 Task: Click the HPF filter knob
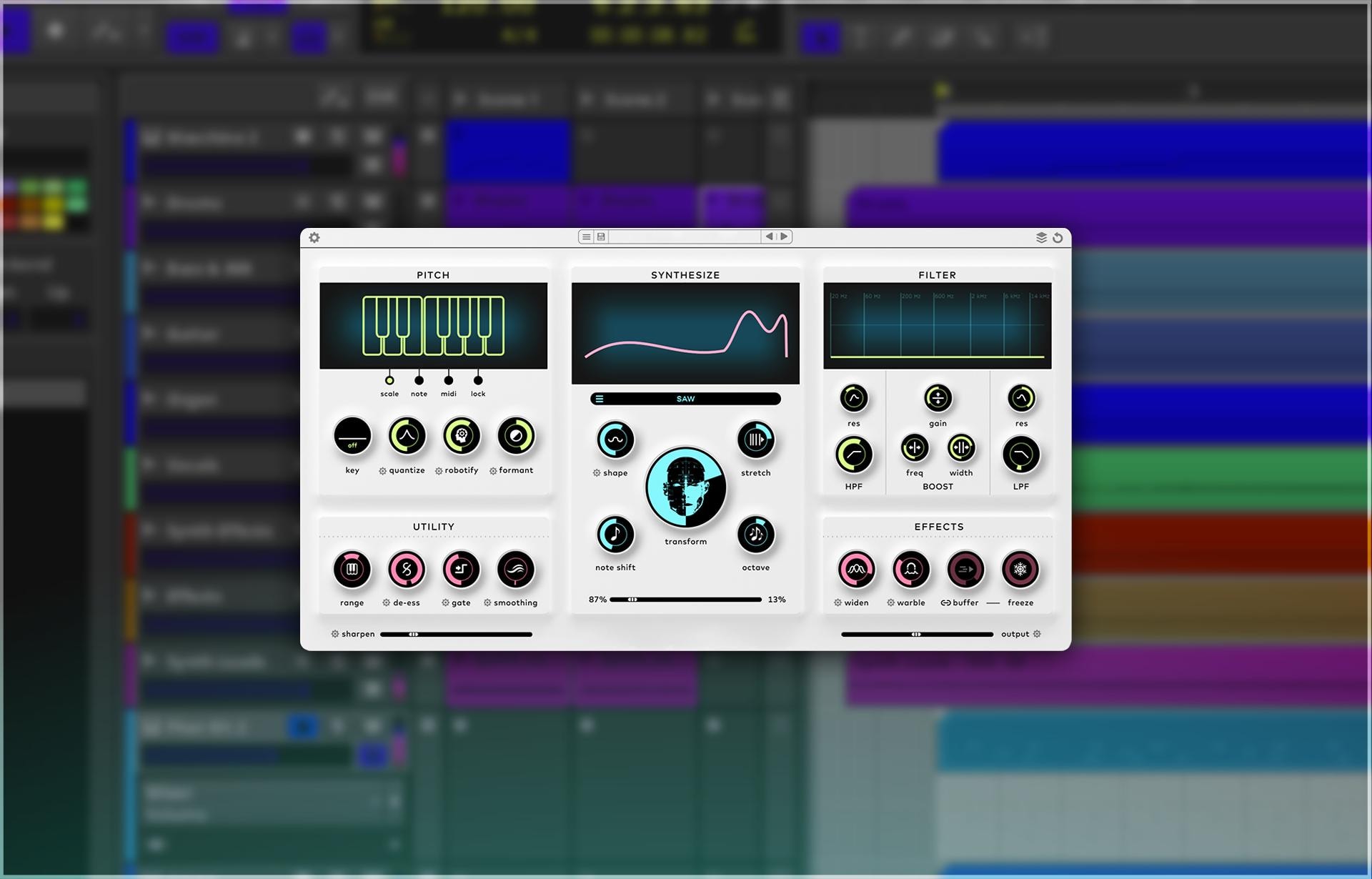854,455
